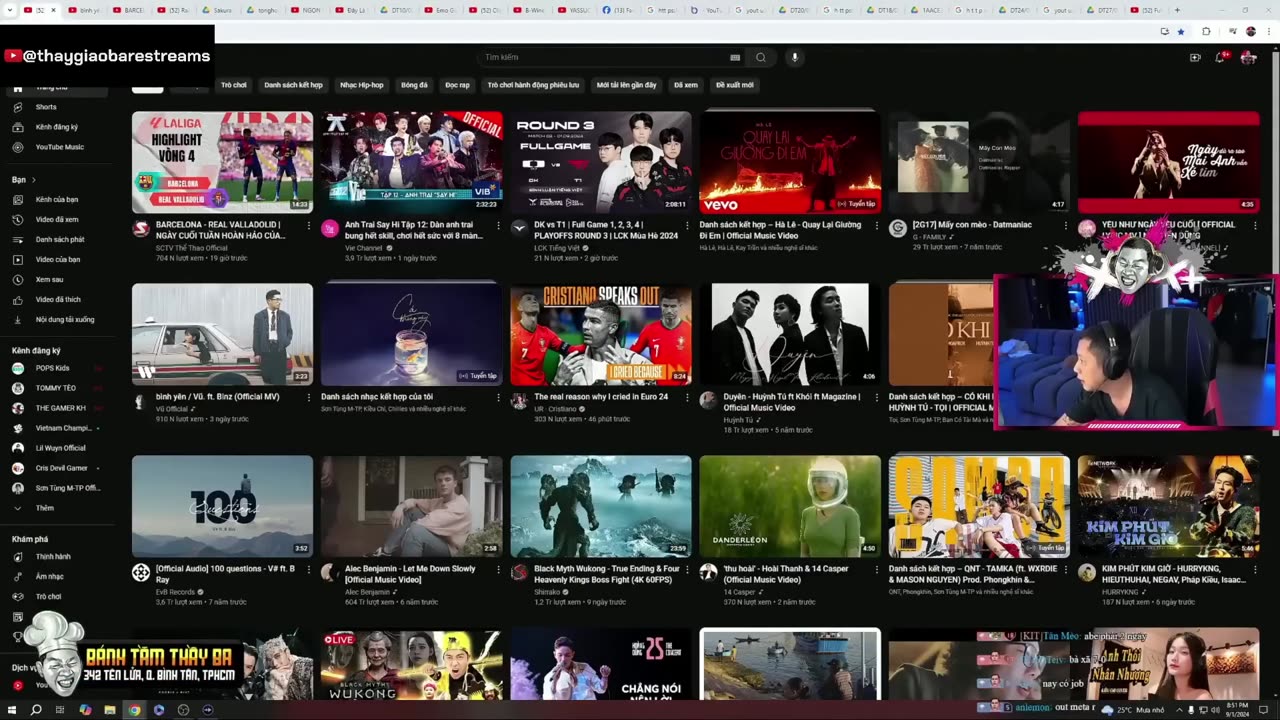
Task: Open YouTube Music from sidebar
Action: tap(59, 147)
